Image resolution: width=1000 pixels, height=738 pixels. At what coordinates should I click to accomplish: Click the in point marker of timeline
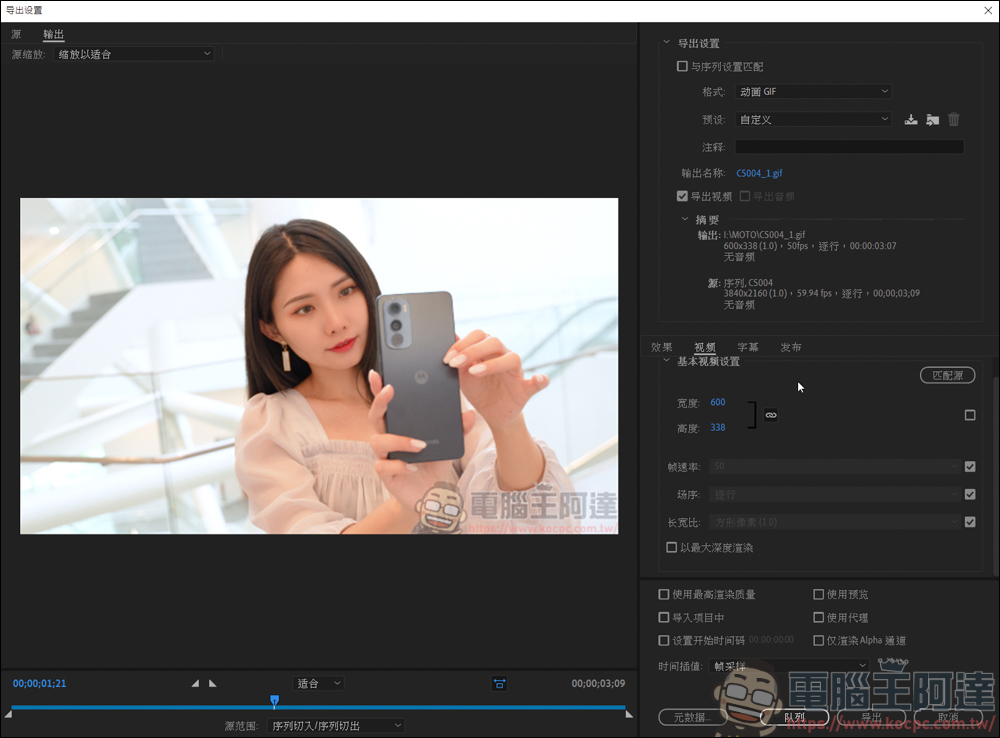pyautogui.click(x=8, y=714)
